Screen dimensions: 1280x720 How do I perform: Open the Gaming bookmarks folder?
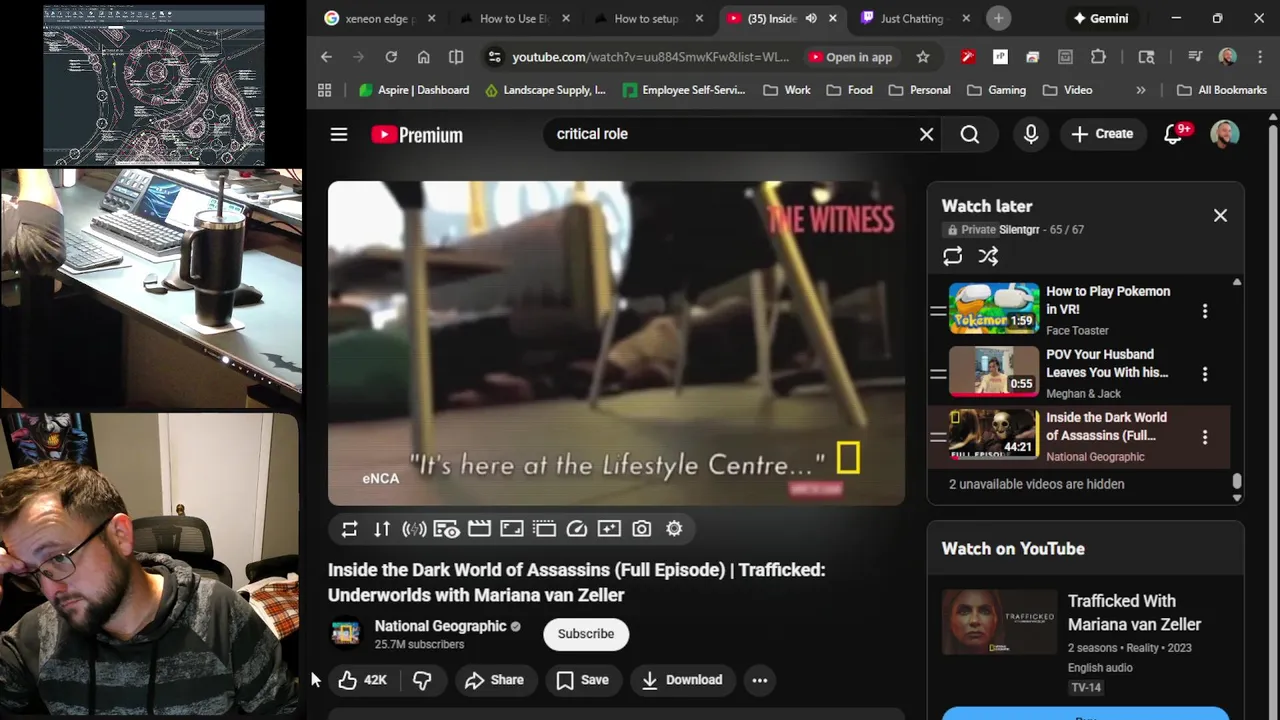996,90
